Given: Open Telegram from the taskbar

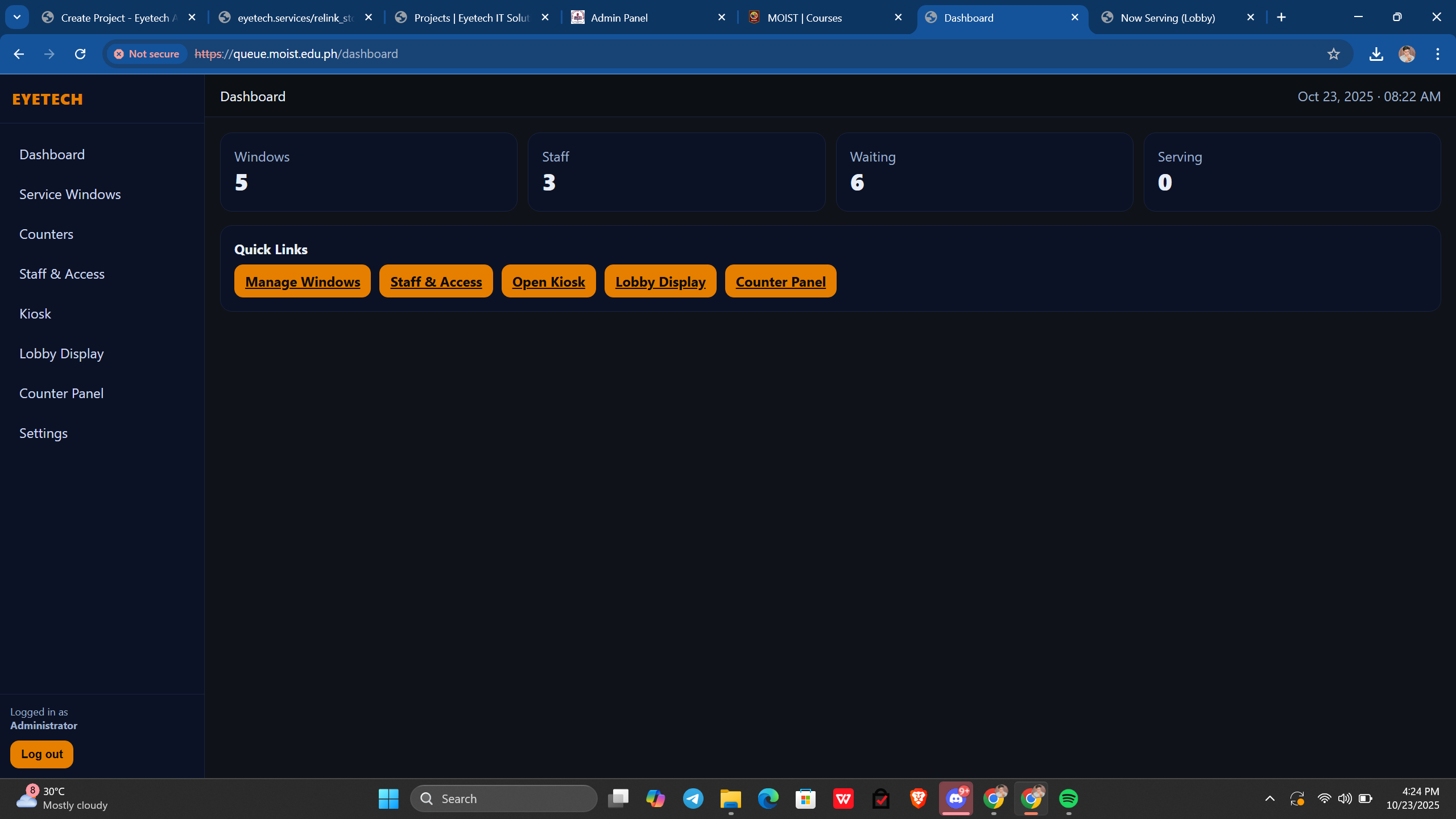Looking at the screenshot, I should 693,799.
